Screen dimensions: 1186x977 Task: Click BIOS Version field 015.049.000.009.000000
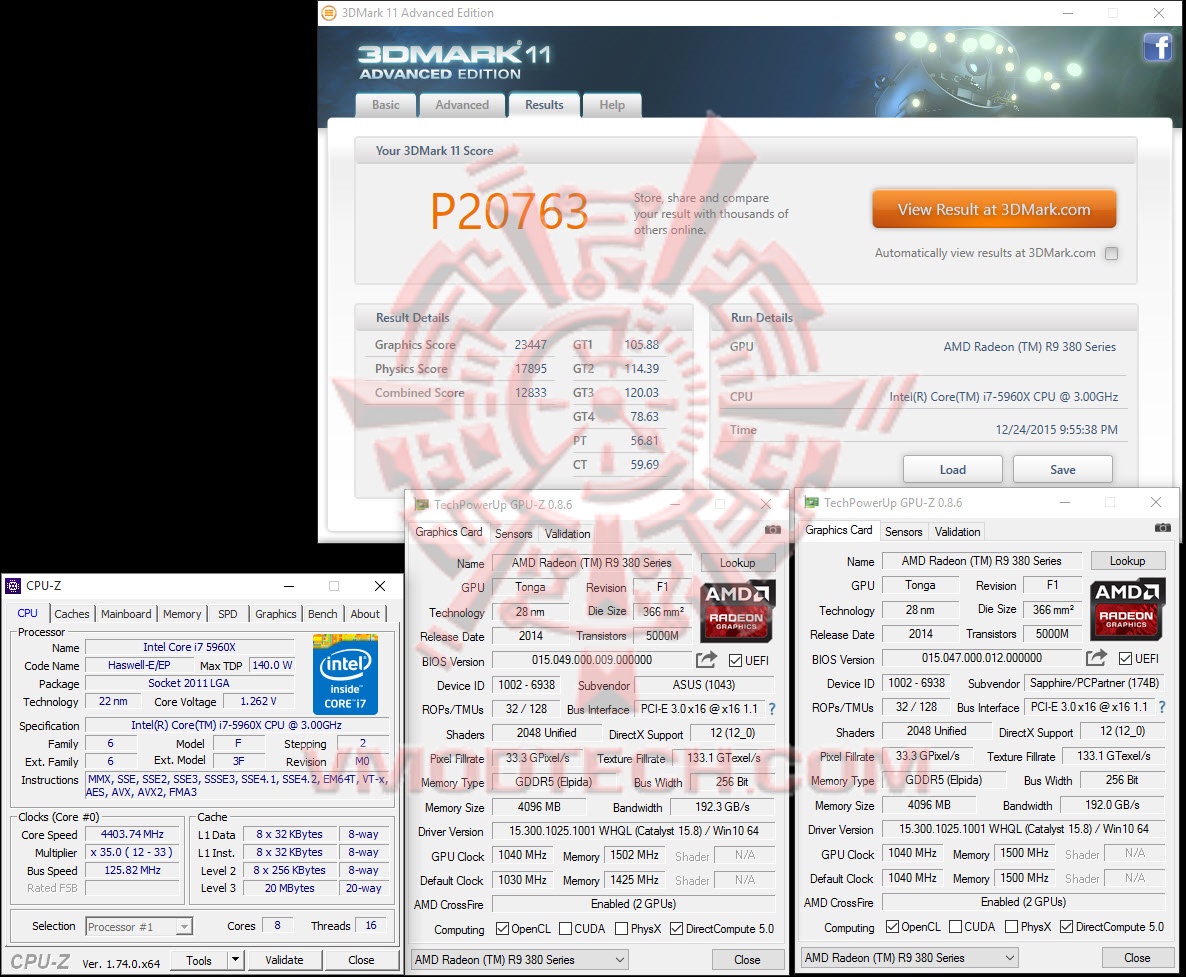591,660
